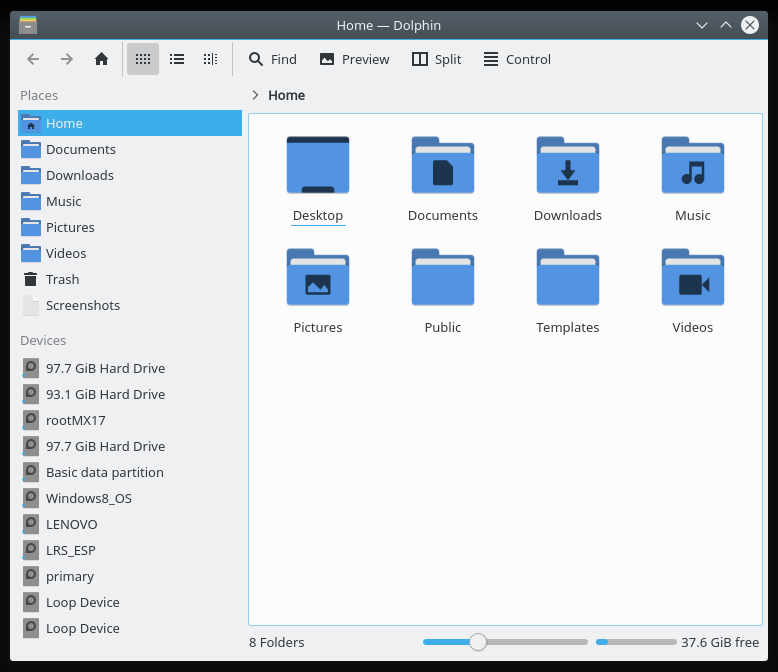778x672 pixels.
Task: Open Screenshots in the Places sidebar
Action: [x=82, y=305]
